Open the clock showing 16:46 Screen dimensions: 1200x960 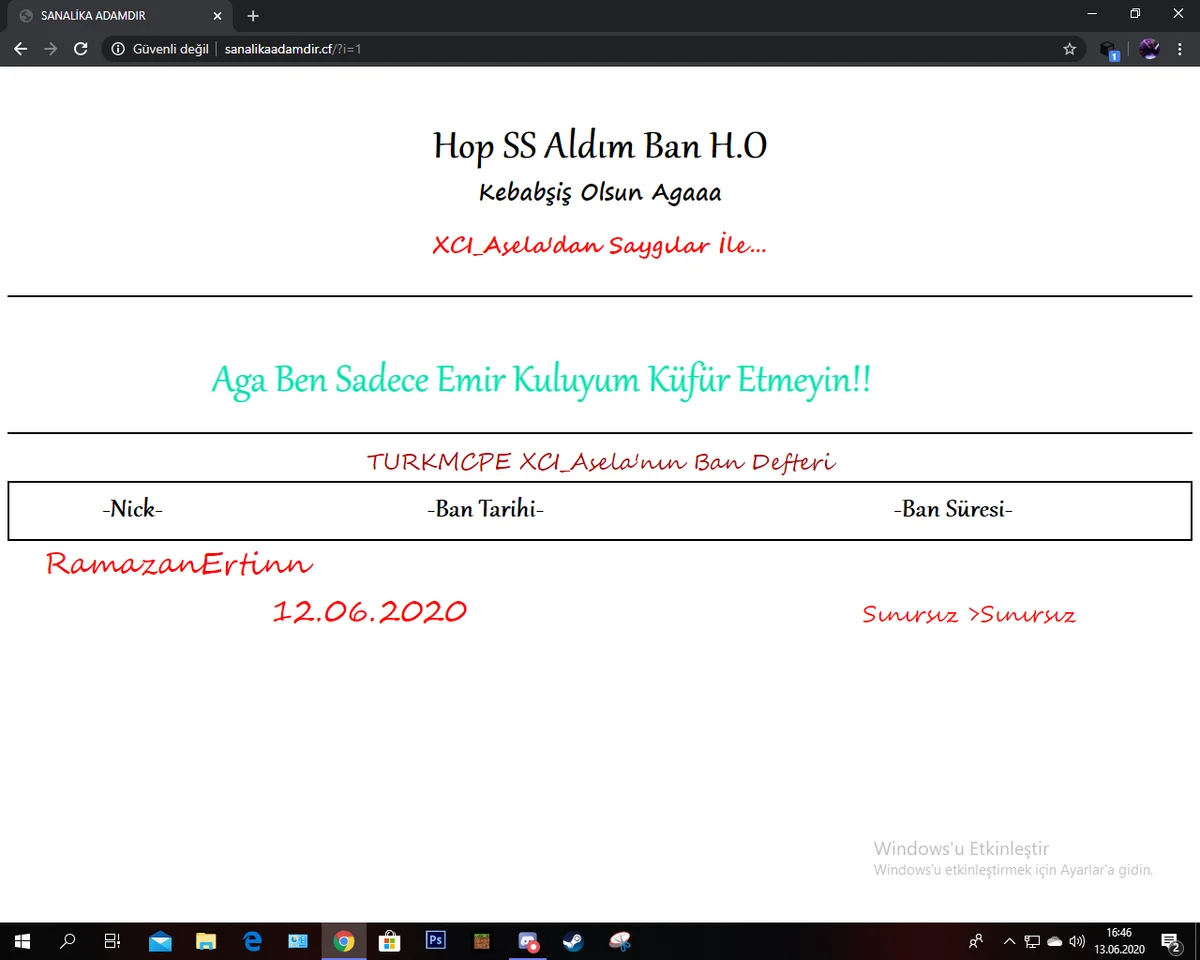click(1118, 941)
